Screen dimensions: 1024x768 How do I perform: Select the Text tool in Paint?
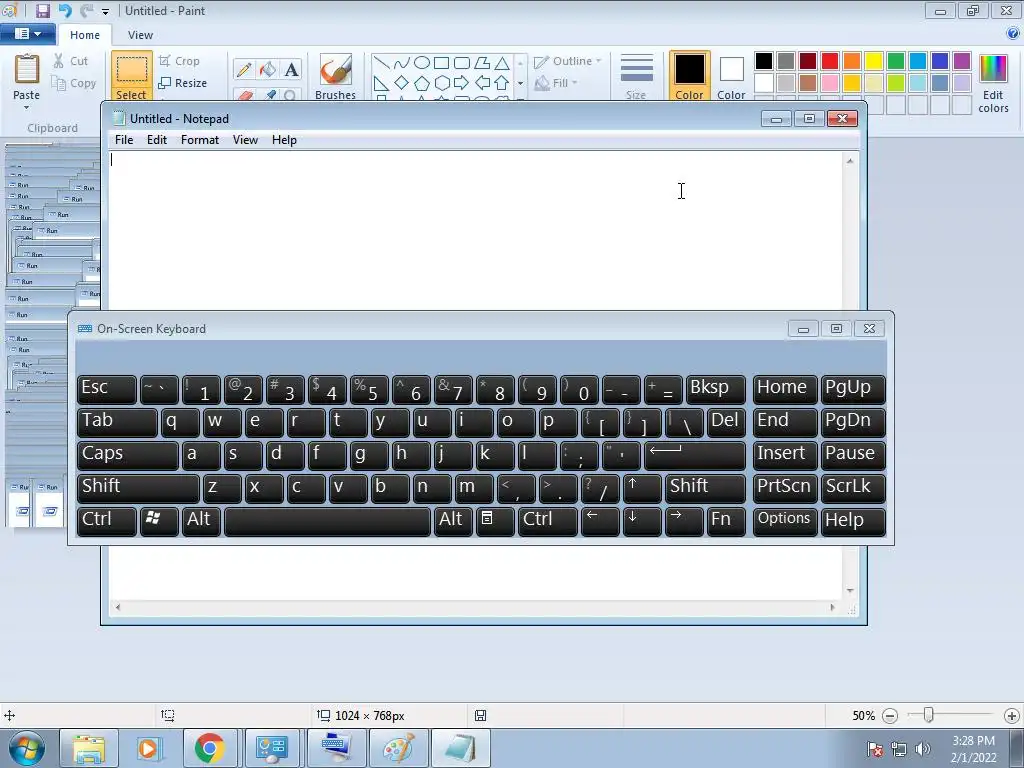pyautogui.click(x=291, y=69)
